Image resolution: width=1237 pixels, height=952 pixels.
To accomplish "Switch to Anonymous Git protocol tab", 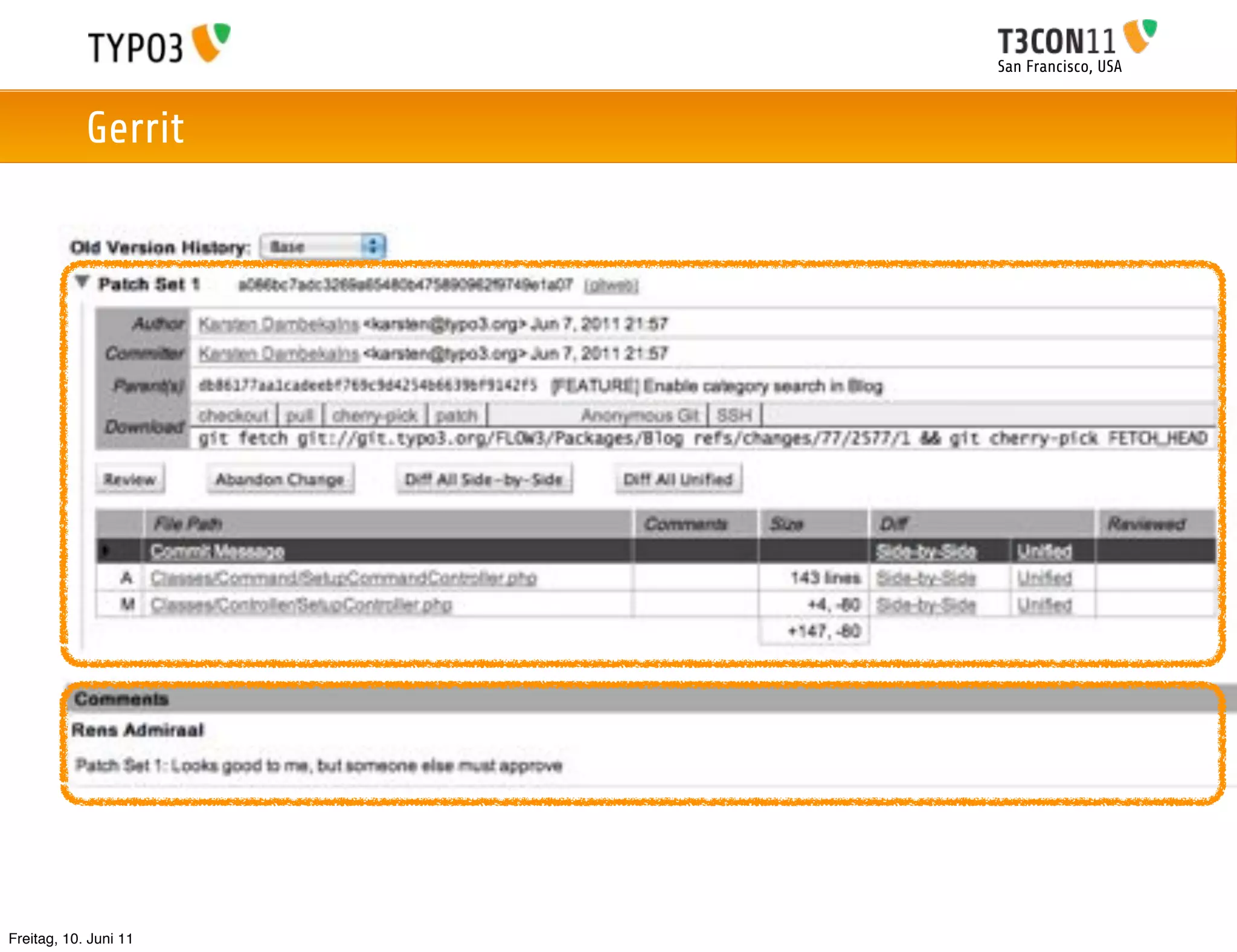I will coord(640,416).
